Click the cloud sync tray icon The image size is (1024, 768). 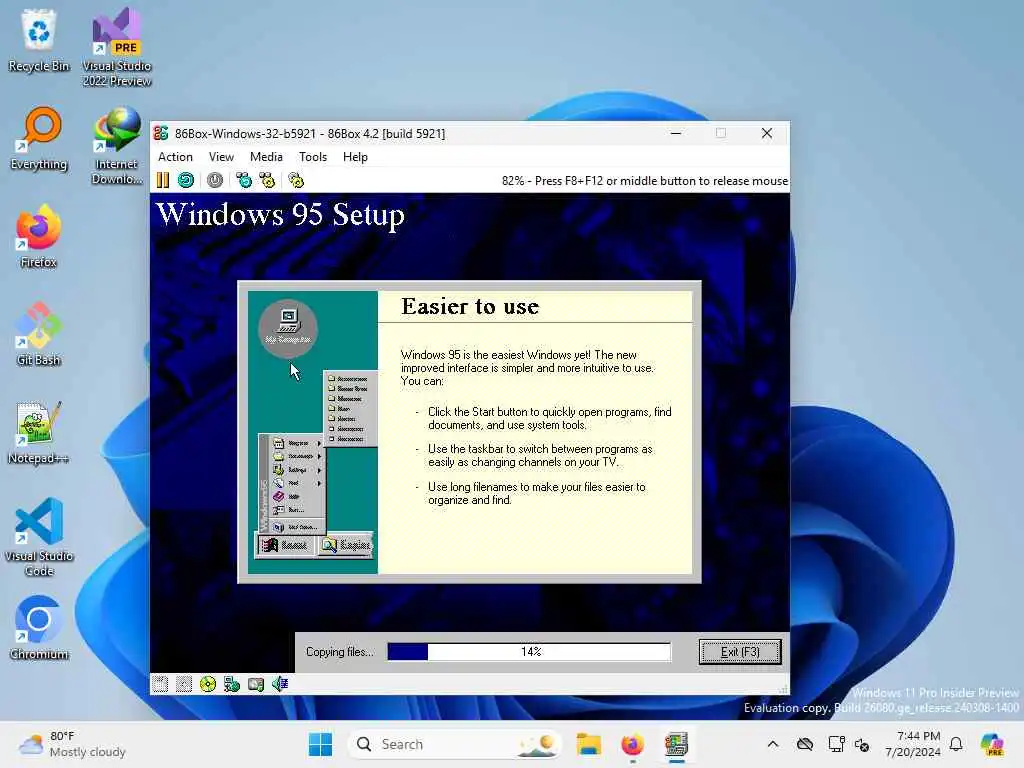pos(805,744)
